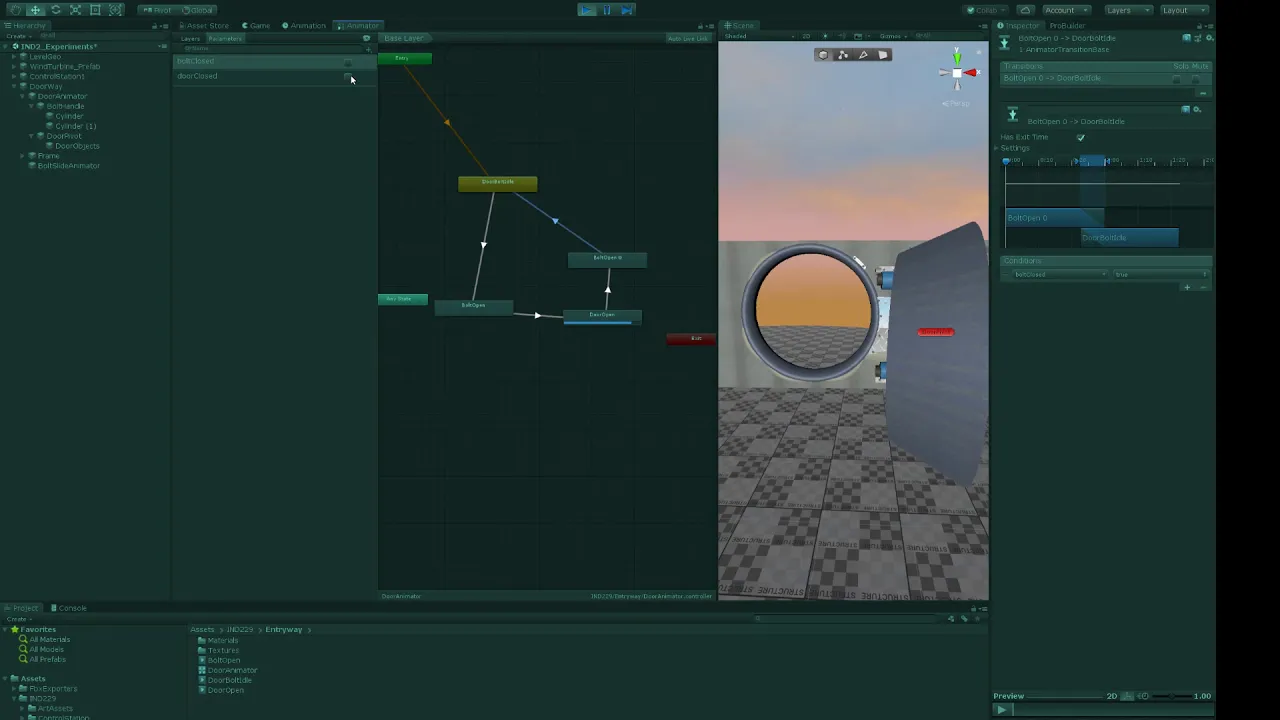
Task: Select DoorObjects in Hierarchy
Action: [77, 146]
